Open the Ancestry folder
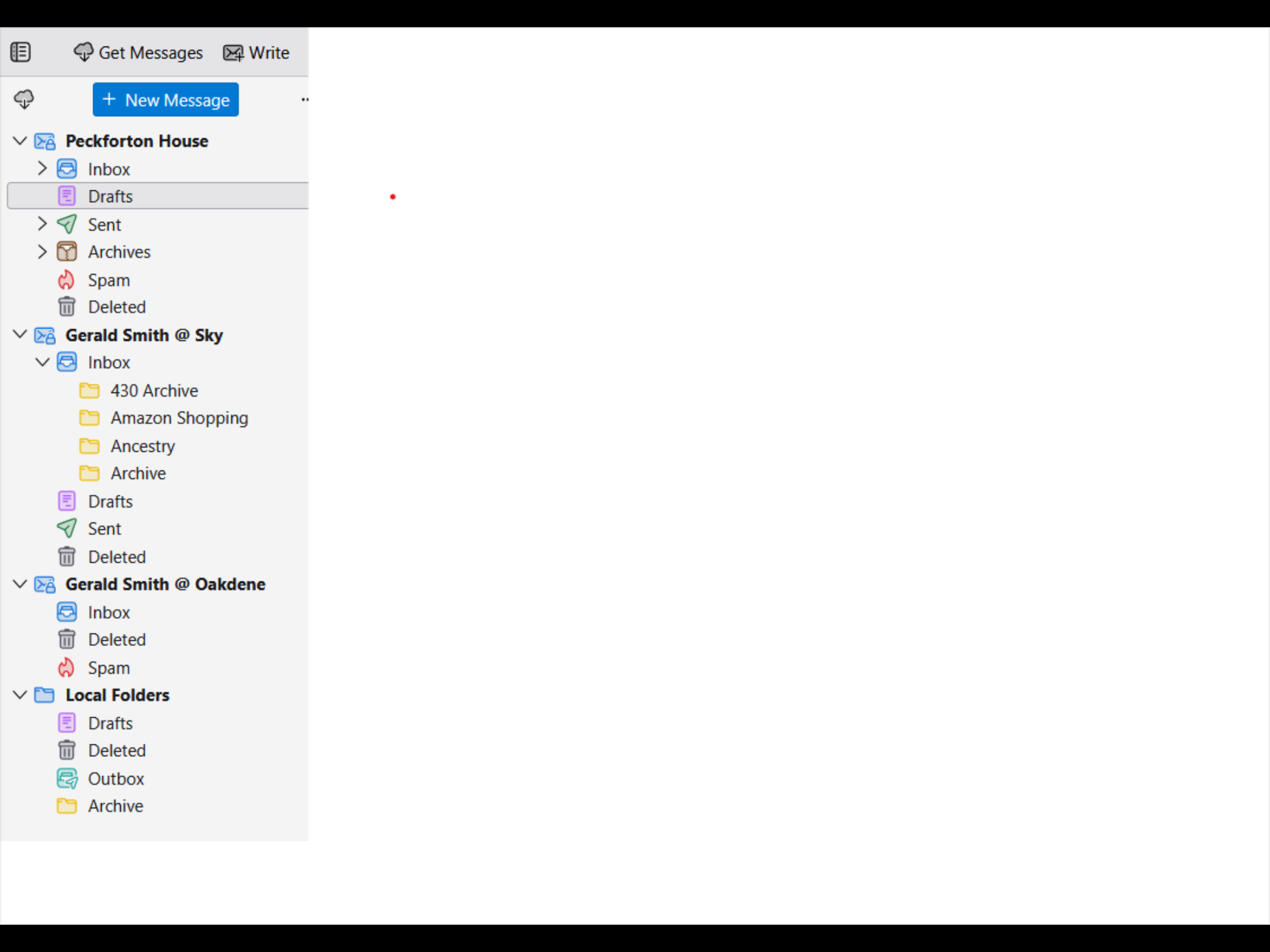The height and width of the screenshot is (952, 1270). (143, 446)
